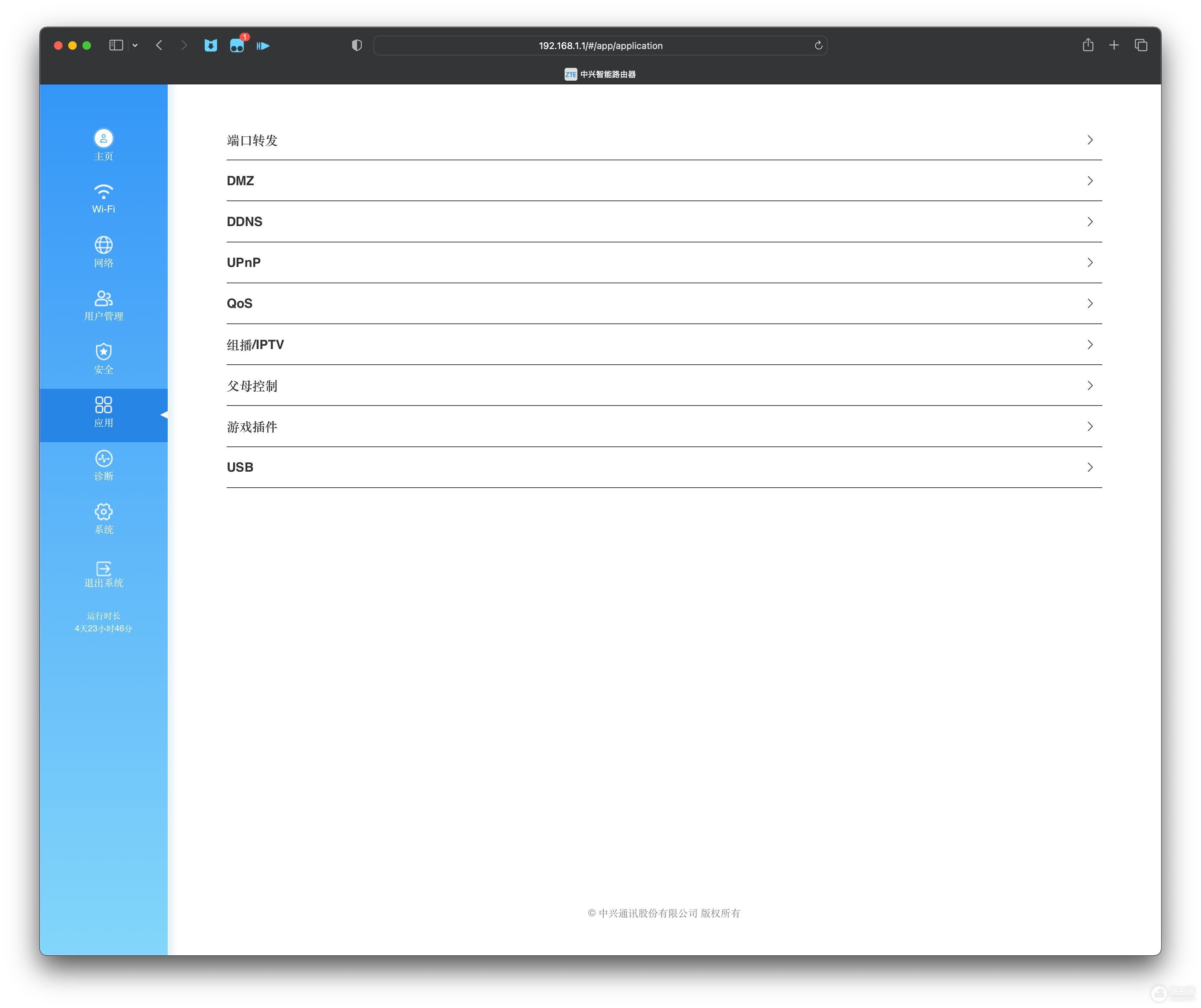1201x1008 pixels.
Task: Open 用户管理 user management icon
Action: pyautogui.click(x=103, y=298)
